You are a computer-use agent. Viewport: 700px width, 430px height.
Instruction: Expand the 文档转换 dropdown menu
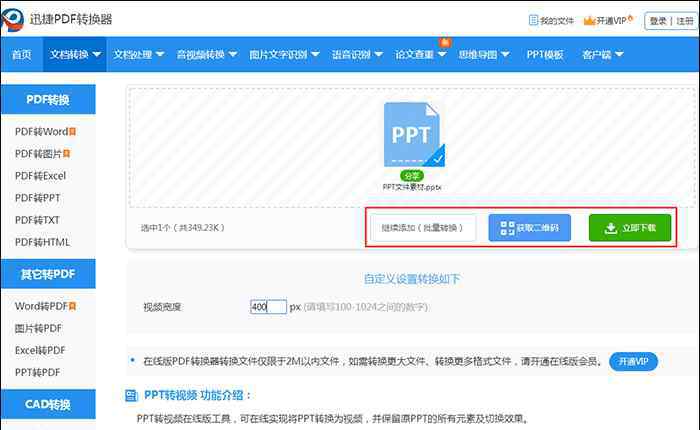[x=76, y=55]
